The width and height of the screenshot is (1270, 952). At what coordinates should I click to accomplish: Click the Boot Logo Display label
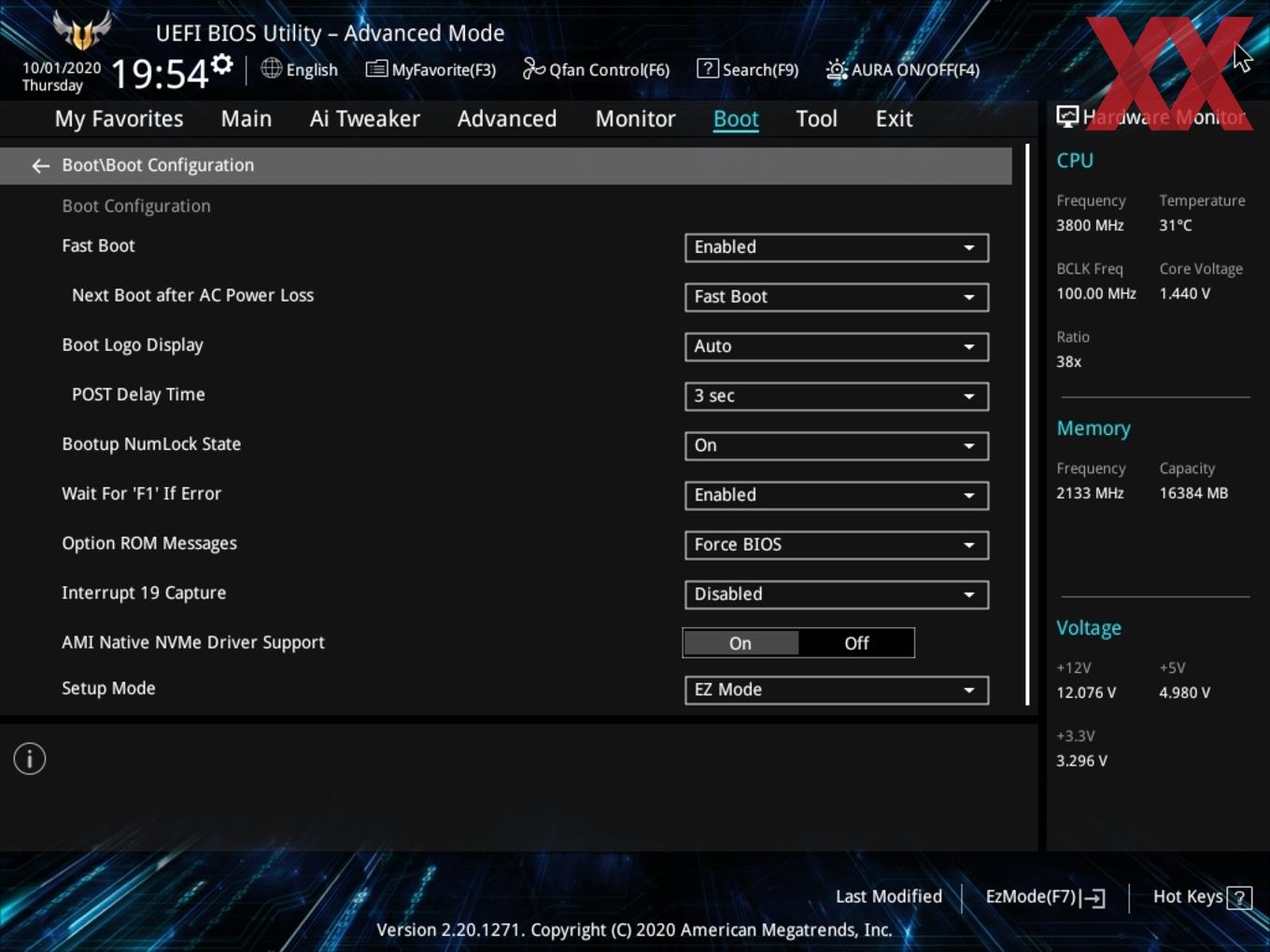[133, 345]
